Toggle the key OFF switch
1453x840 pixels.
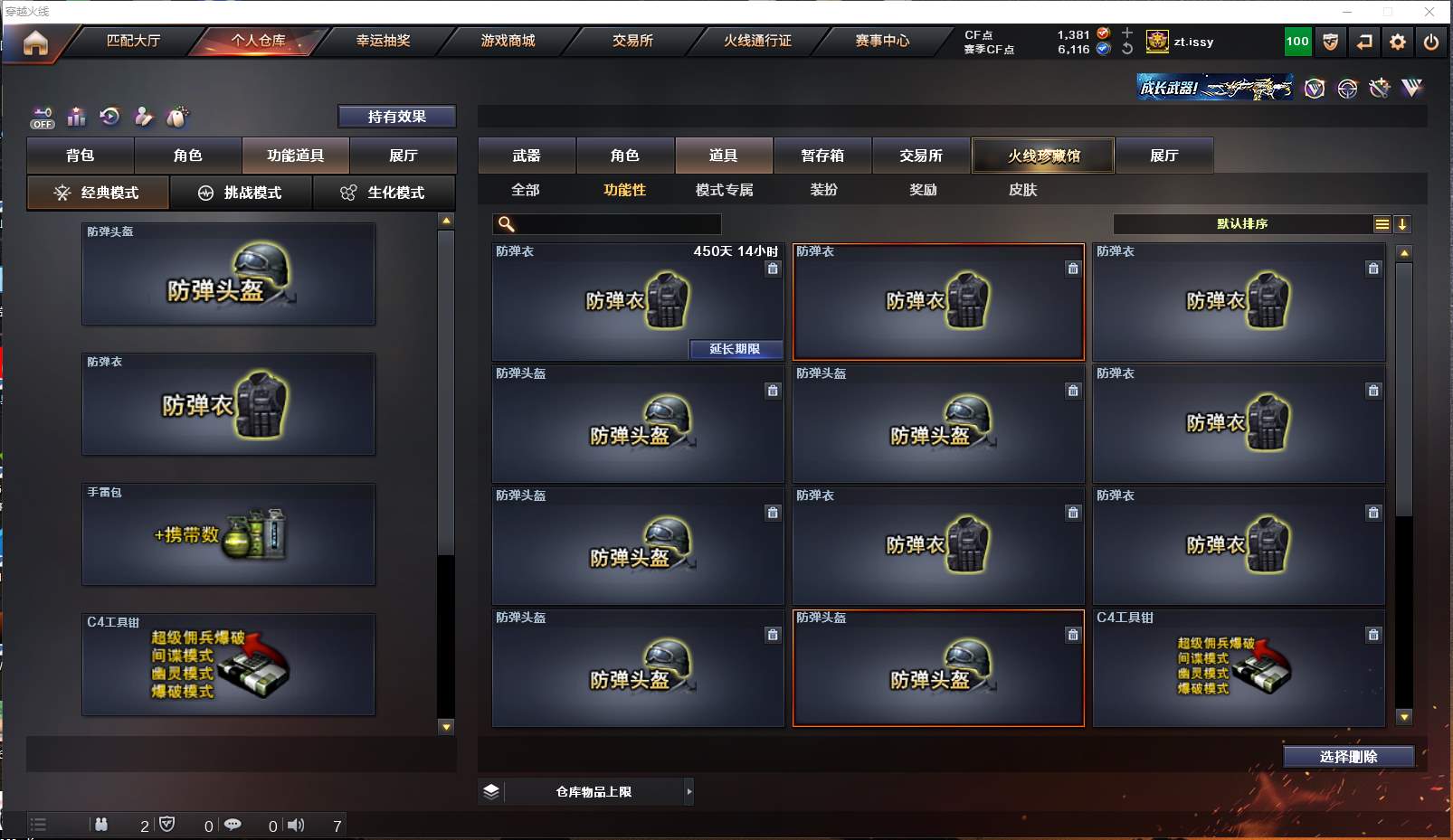click(x=43, y=118)
